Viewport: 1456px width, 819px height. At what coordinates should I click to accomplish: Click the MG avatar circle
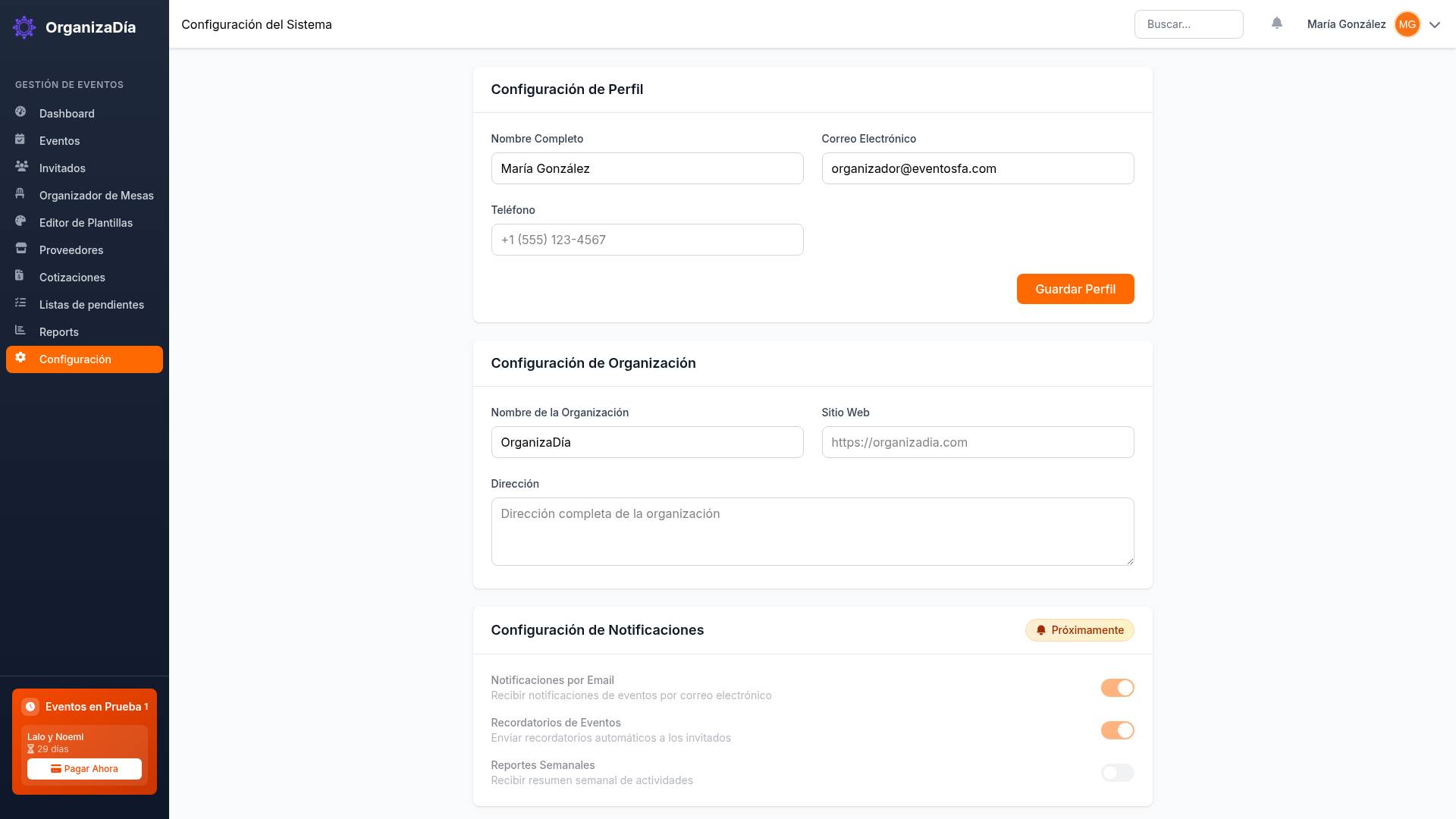tap(1407, 24)
